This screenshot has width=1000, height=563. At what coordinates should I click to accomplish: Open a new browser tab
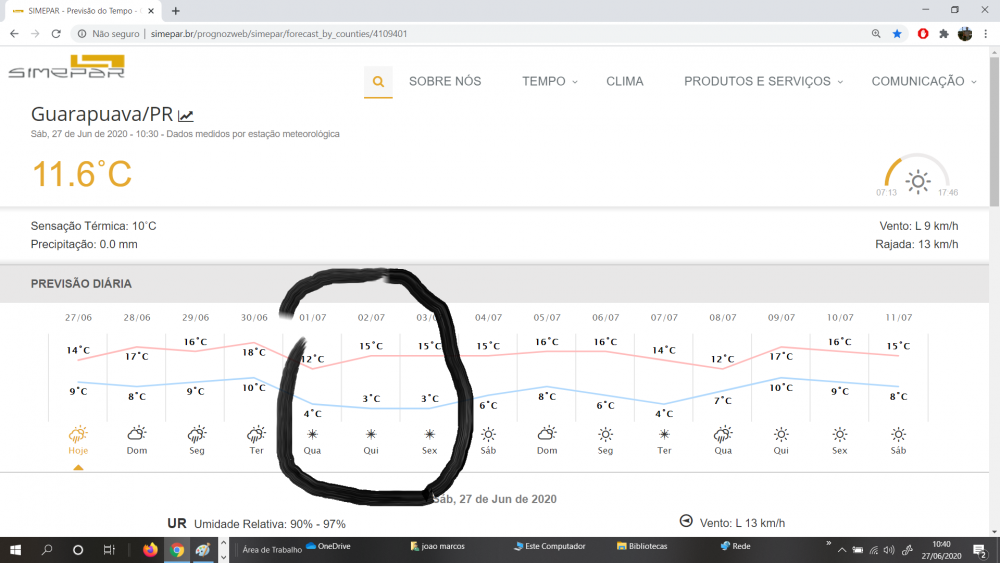click(x=176, y=10)
